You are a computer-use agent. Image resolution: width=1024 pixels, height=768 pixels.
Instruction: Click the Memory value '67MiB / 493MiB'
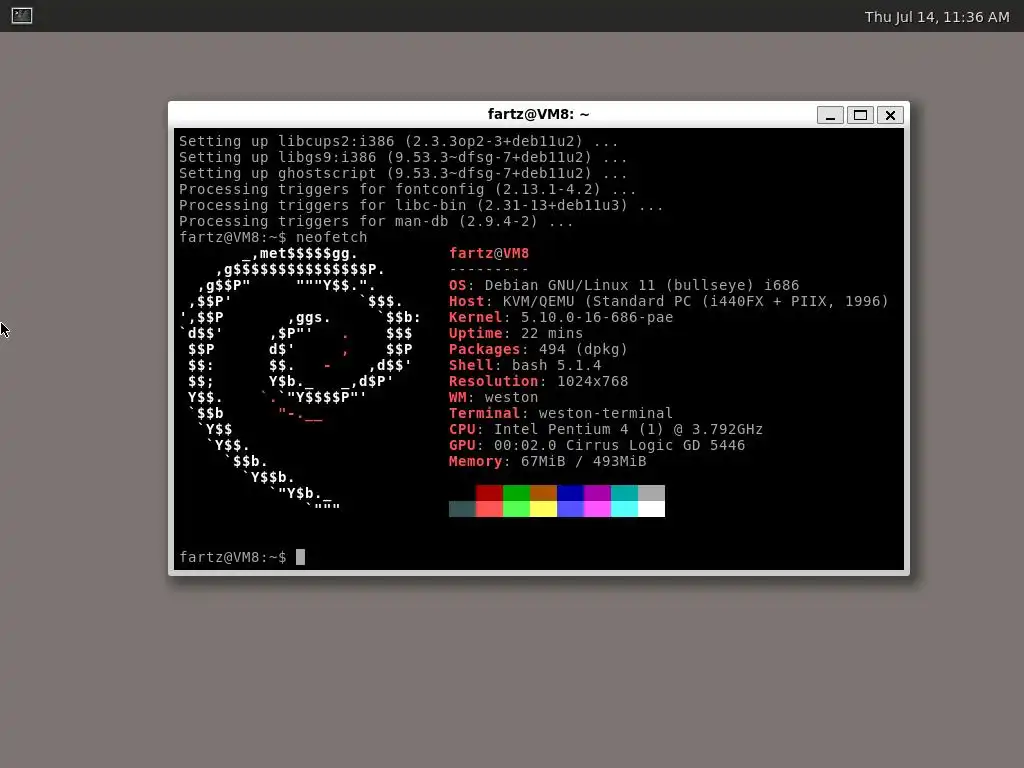click(x=583, y=461)
